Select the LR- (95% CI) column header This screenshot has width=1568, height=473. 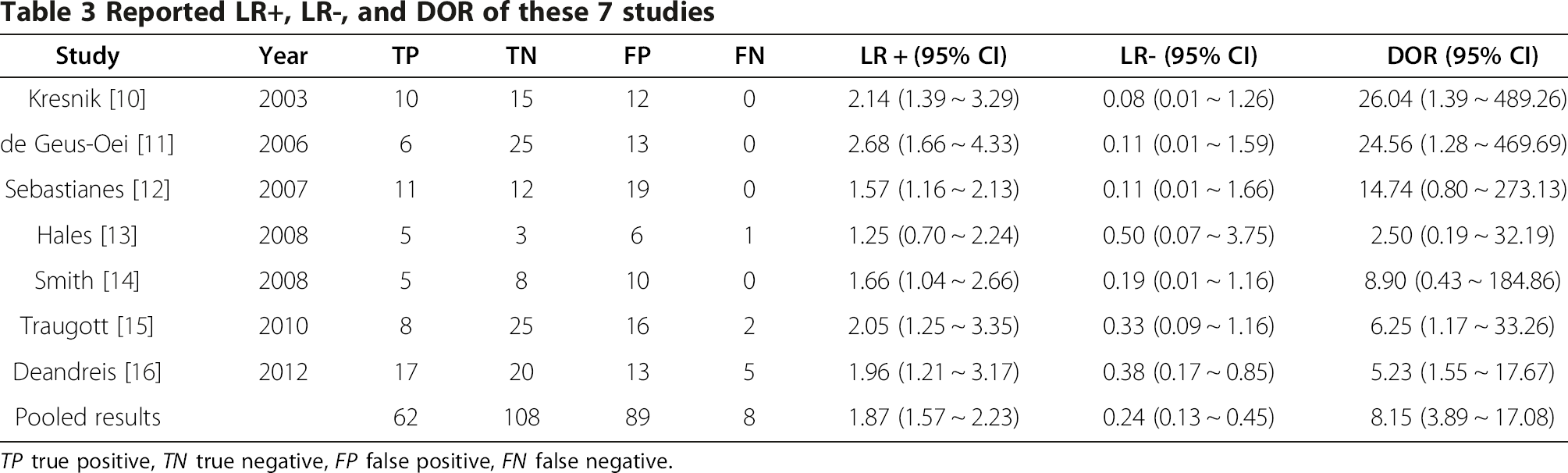(x=1189, y=56)
